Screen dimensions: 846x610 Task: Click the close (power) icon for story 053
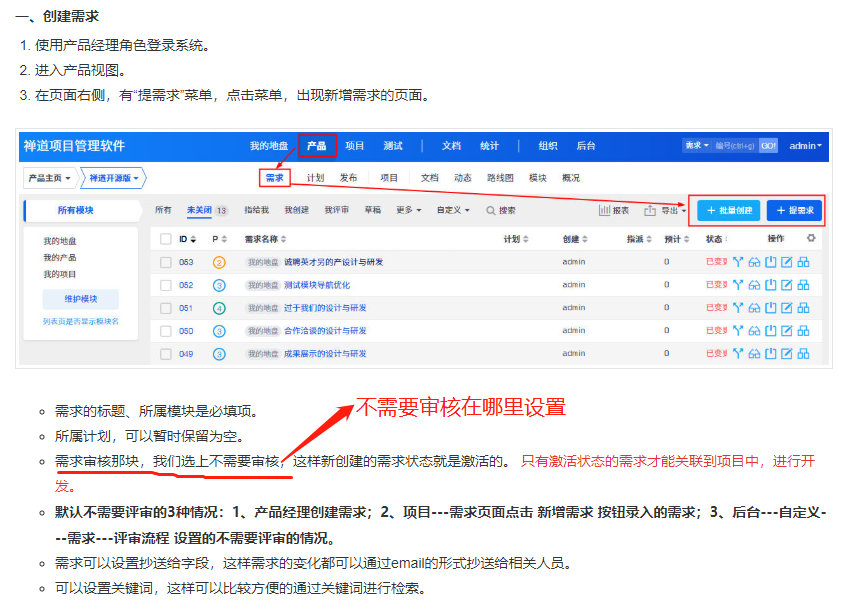click(x=770, y=262)
